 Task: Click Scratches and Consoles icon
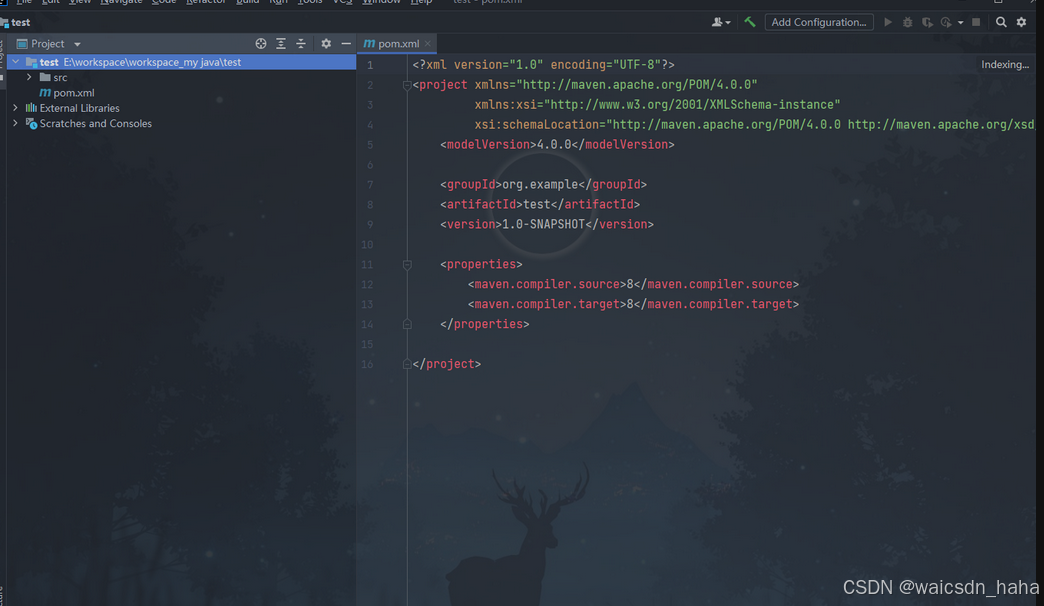tap(31, 123)
